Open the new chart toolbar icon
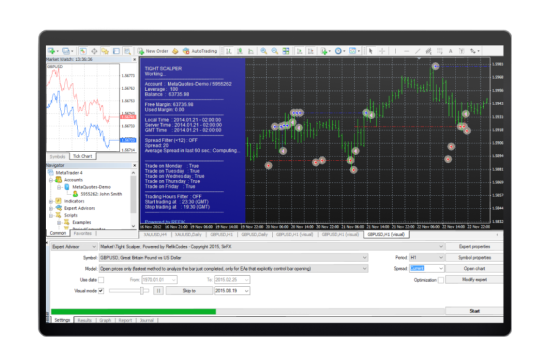The image size is (547, 361). coord(53,51)
